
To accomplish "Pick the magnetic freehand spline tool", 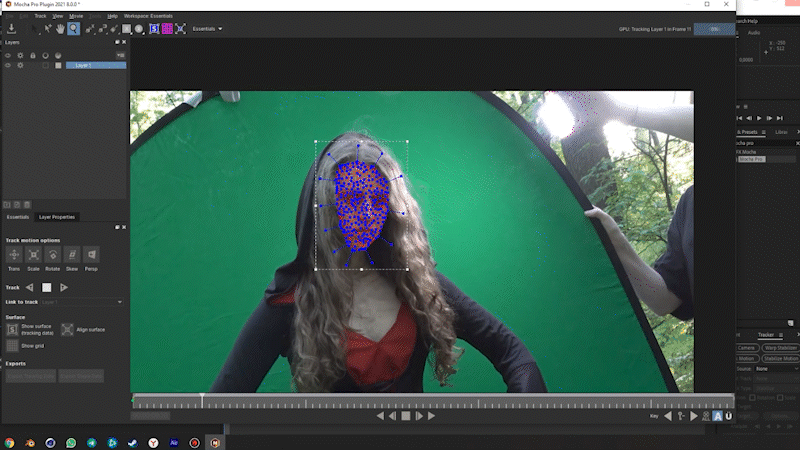I will pos(113,29).
